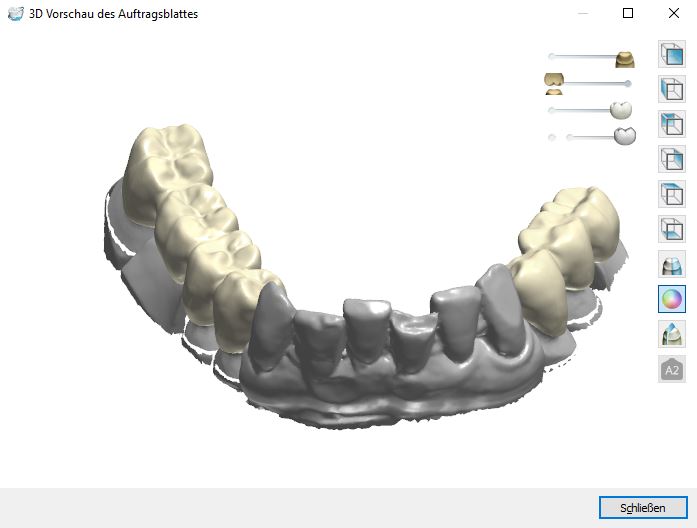Switch to left-face cube view
Screen dimensions: 697x528
pyautogui.click(x=672, y=89)
